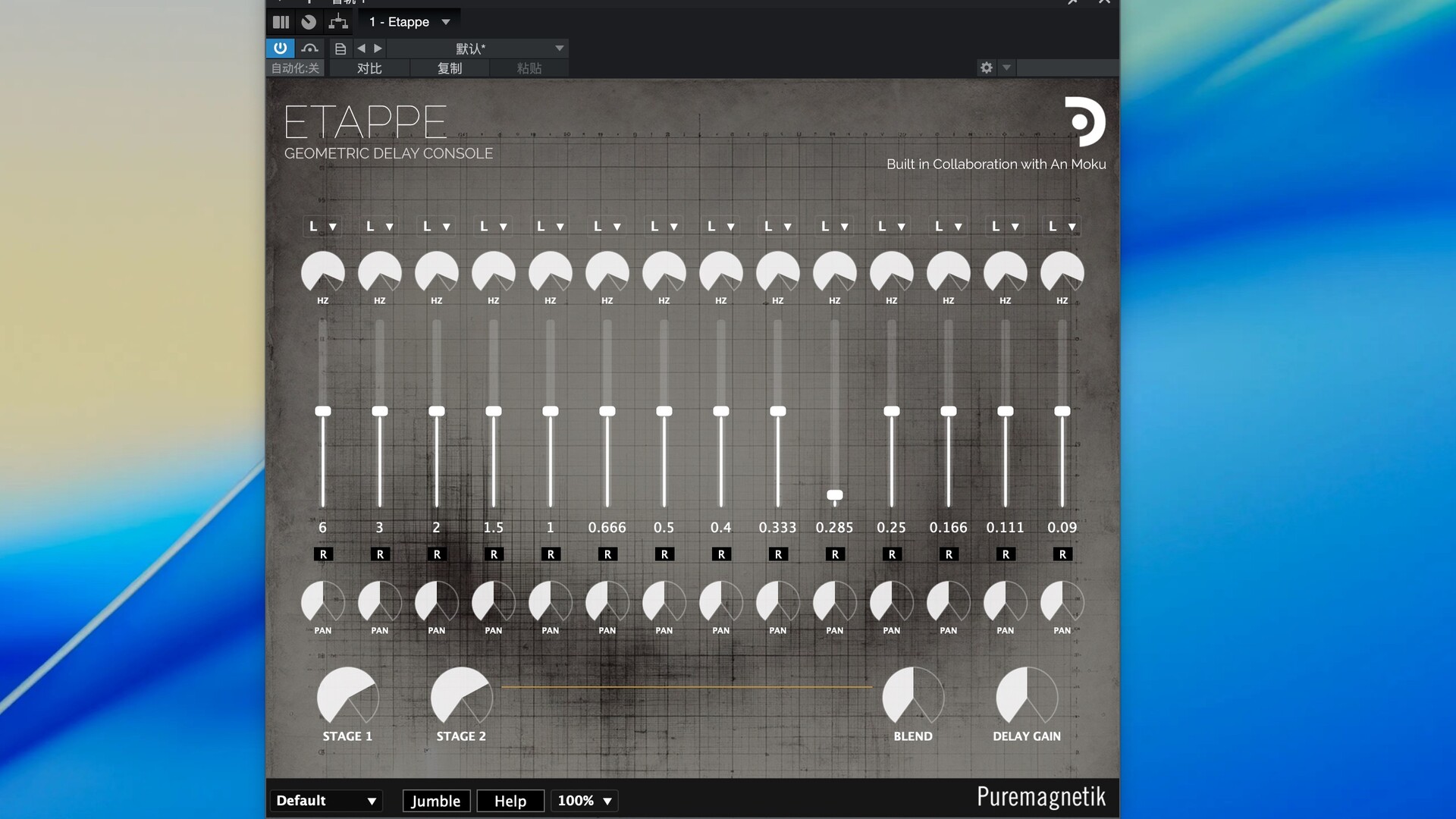Click the PAN knob for the 2 delay channel
The height and width of the screenshot is (819, 1456).
(x=437, y=603)
